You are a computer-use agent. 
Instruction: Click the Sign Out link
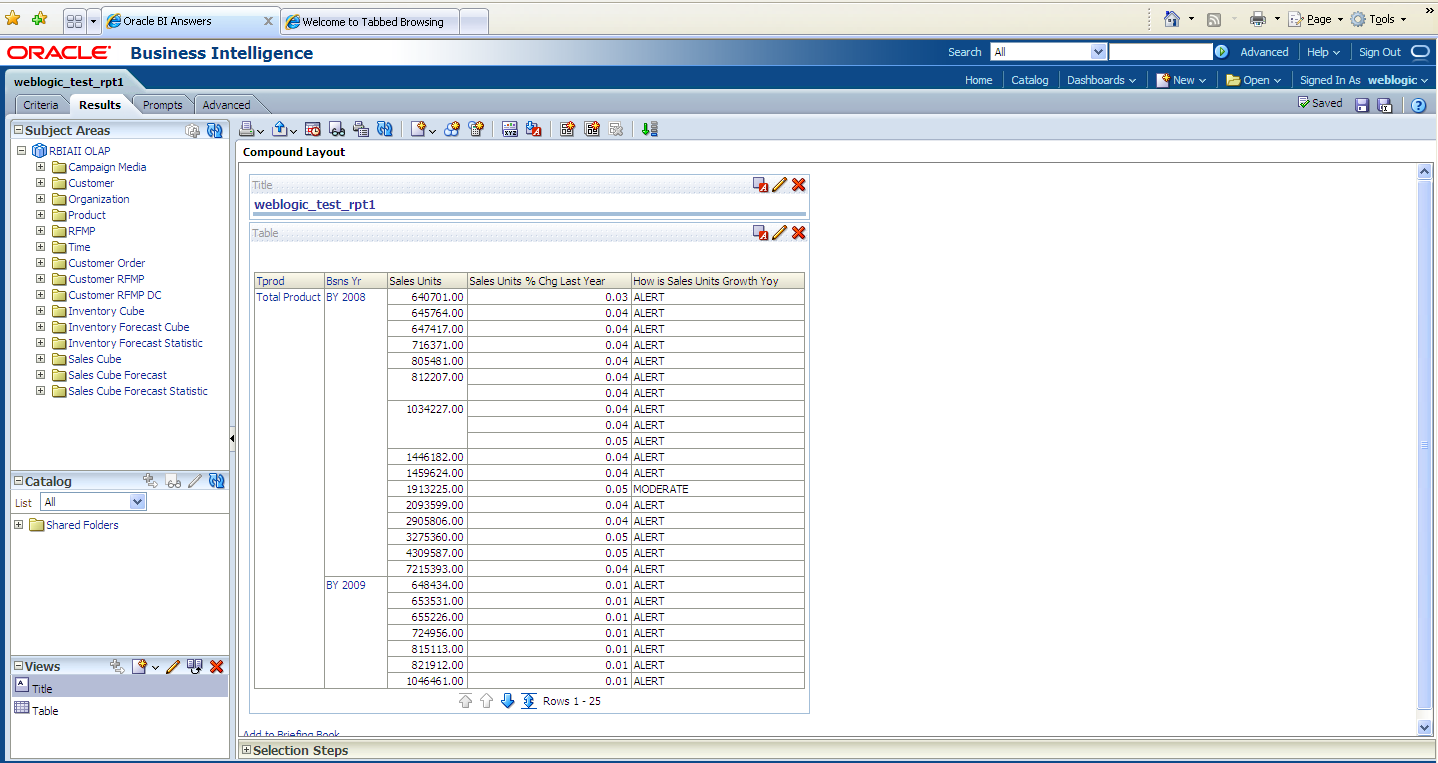(x=1379, y=52)
